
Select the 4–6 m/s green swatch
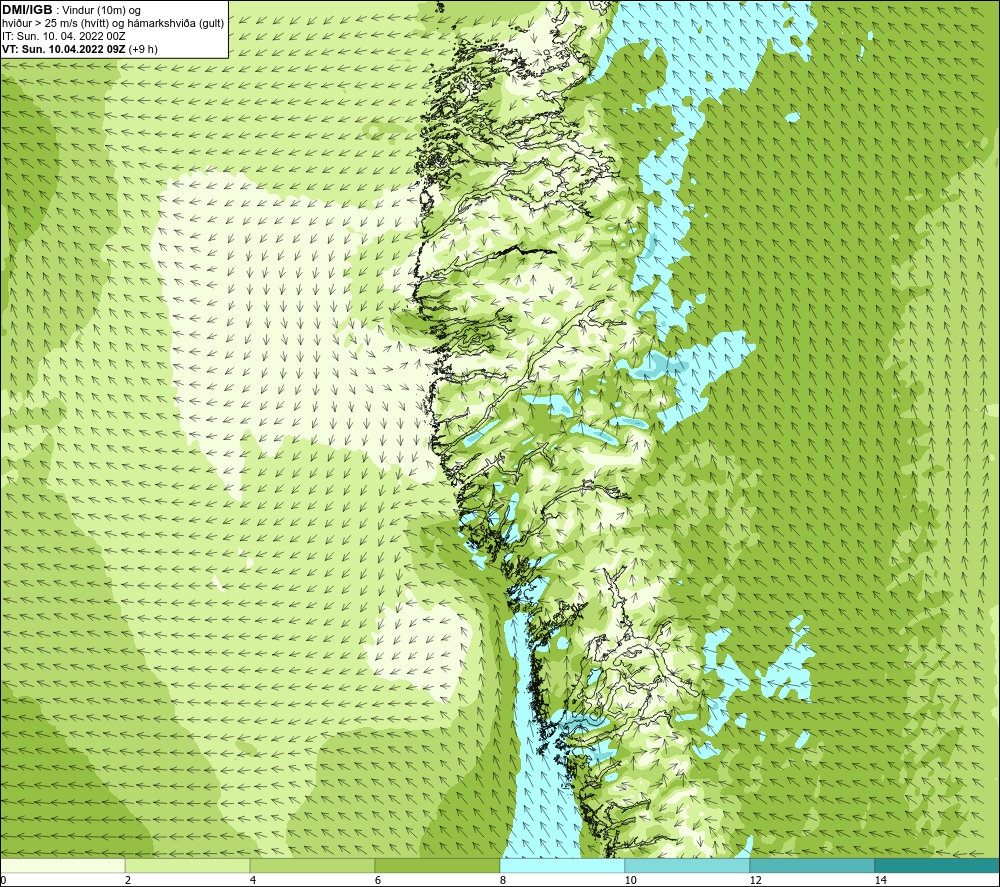312,865
